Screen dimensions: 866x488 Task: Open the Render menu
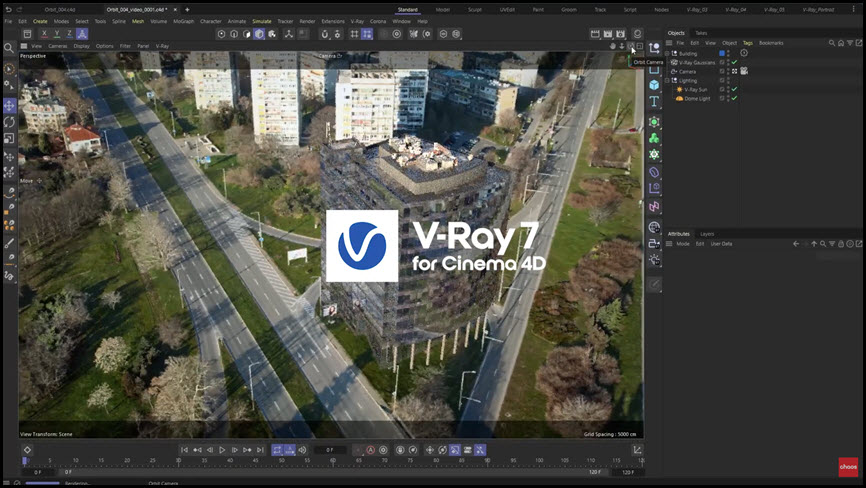click(307, 21)
